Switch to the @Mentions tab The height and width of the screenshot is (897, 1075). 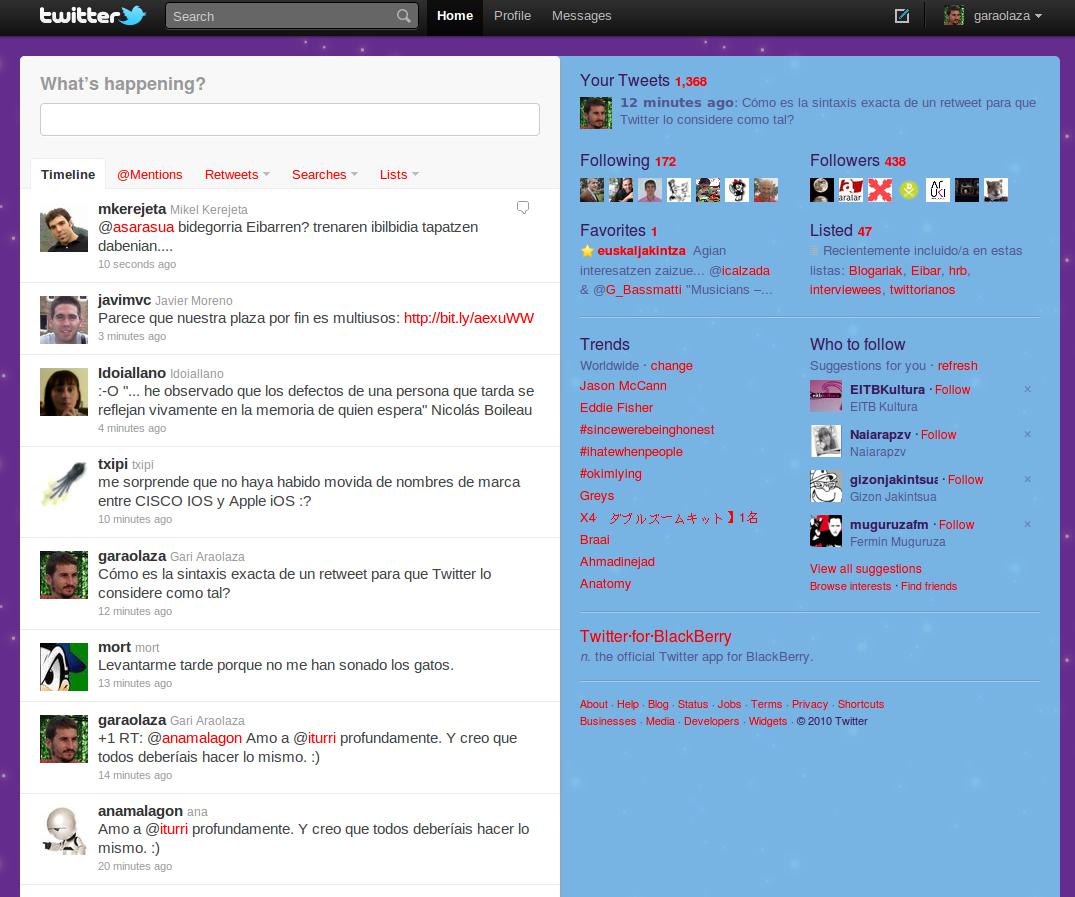point(150,174)
